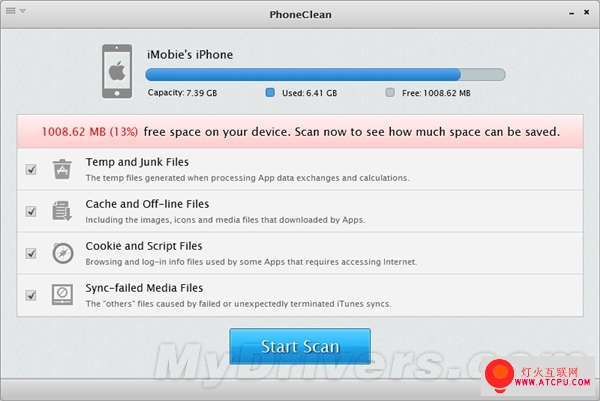Click the gray Free storage color swatch
Screen dimensions: 600x401
click(x=390, y=93)
